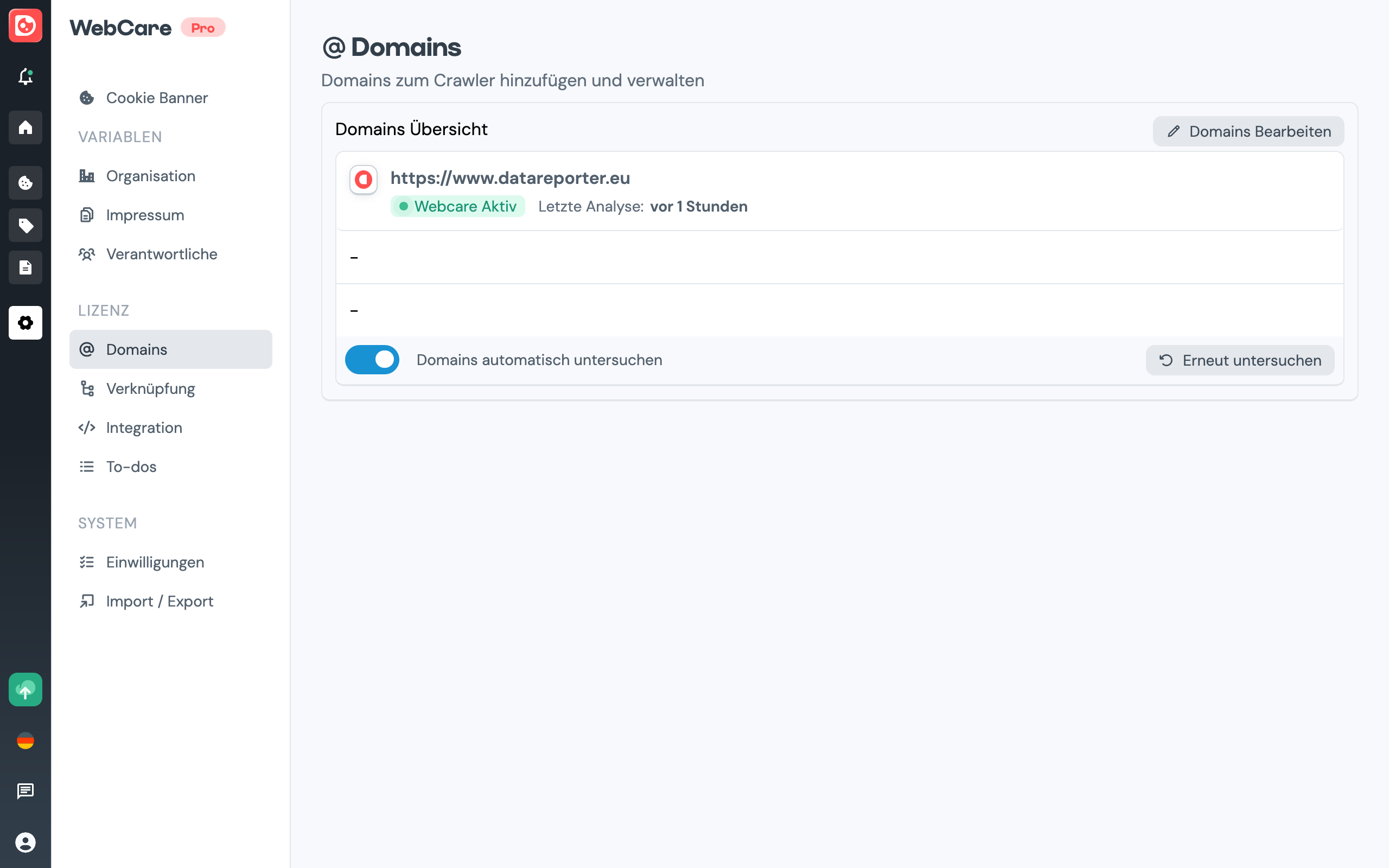The image size is (1389, 868).
Task: Open notifications via the bell icon
Action: point(26,78)
